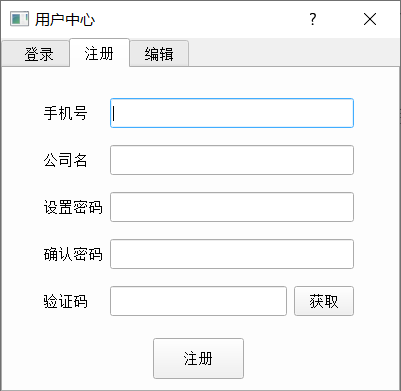
Task: Select the 设置密码 input field
Action: [x=232, y=207]
